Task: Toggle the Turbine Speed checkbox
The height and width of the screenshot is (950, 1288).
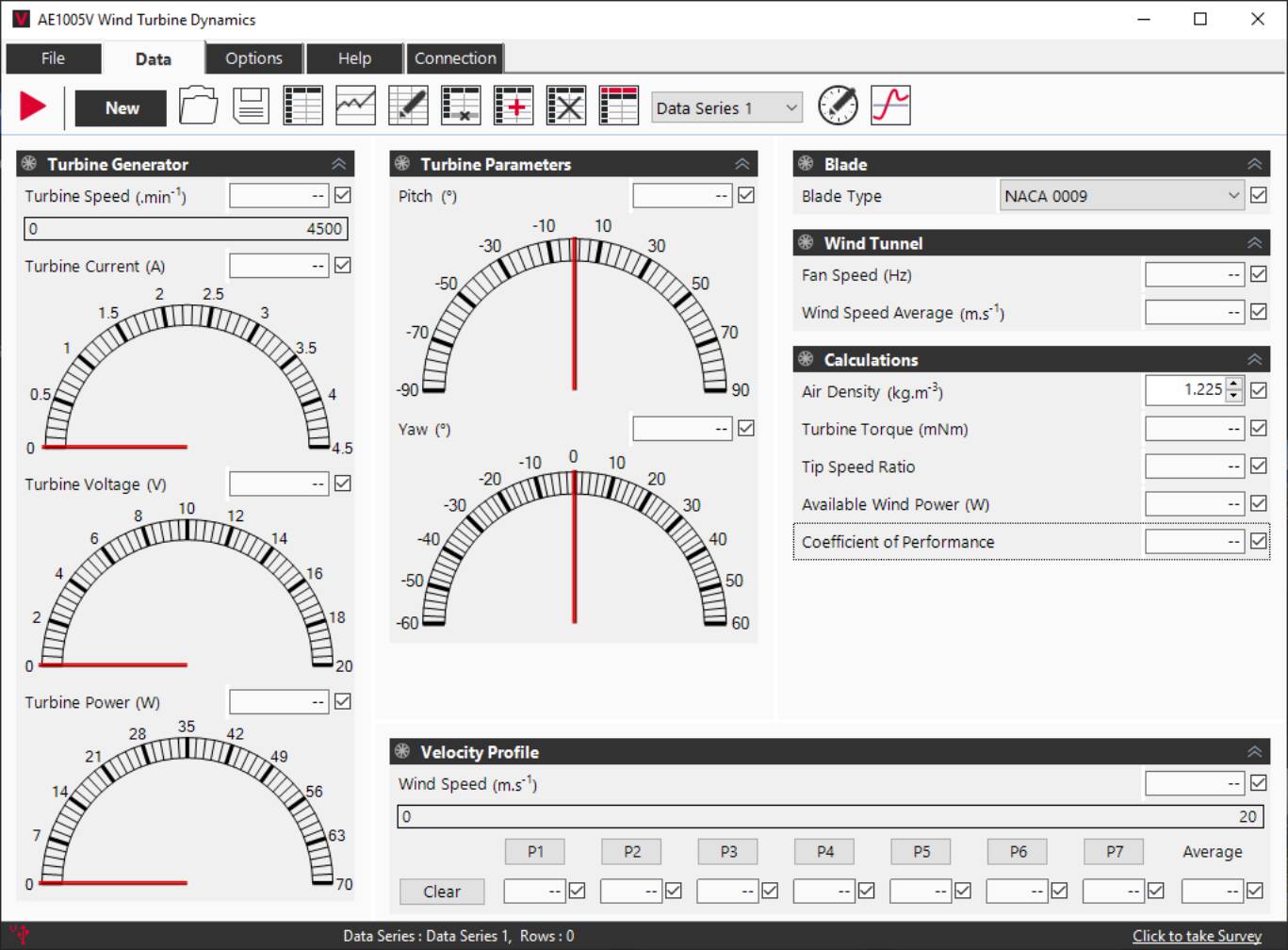Action: pos(342,195)
